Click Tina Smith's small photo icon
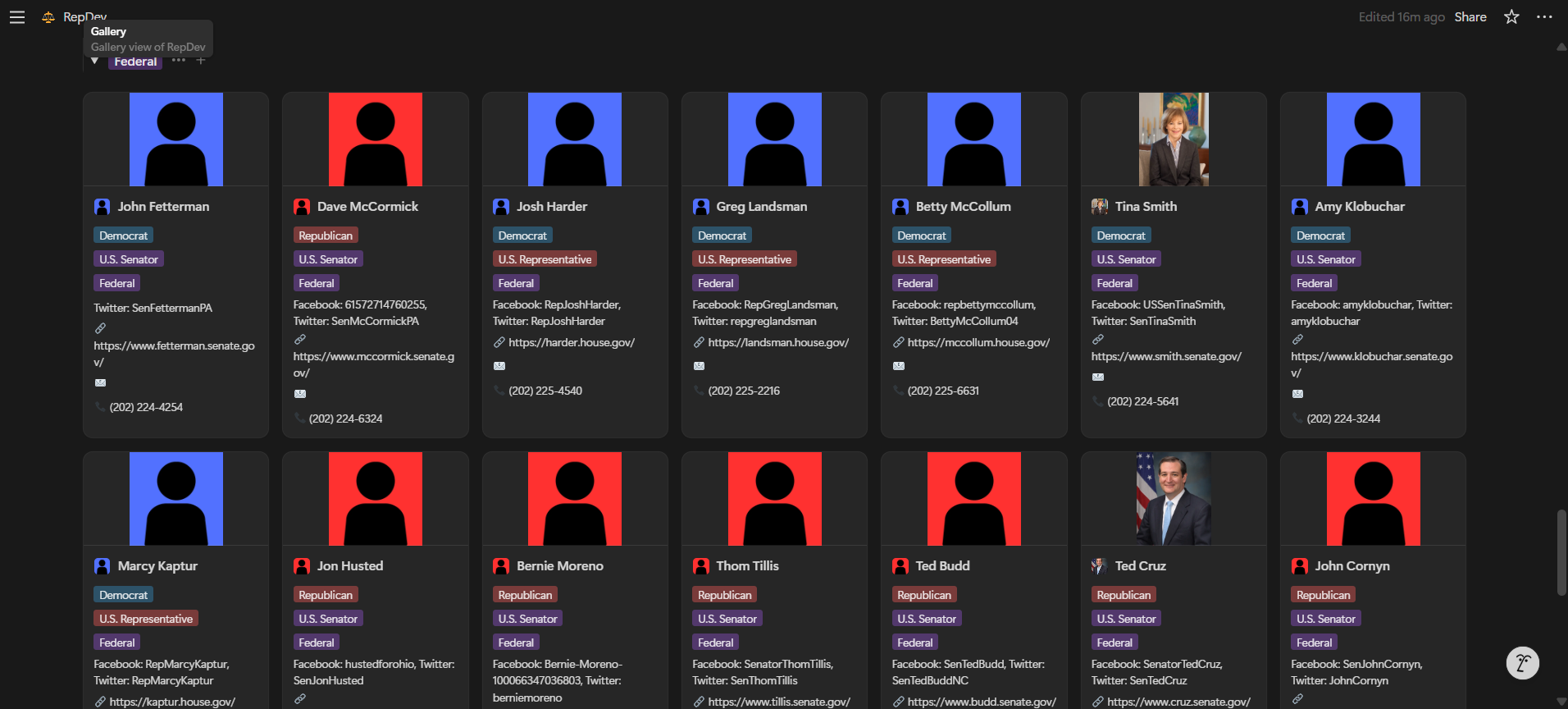This screenshot has width=1568, height=709. point(1100,207)
